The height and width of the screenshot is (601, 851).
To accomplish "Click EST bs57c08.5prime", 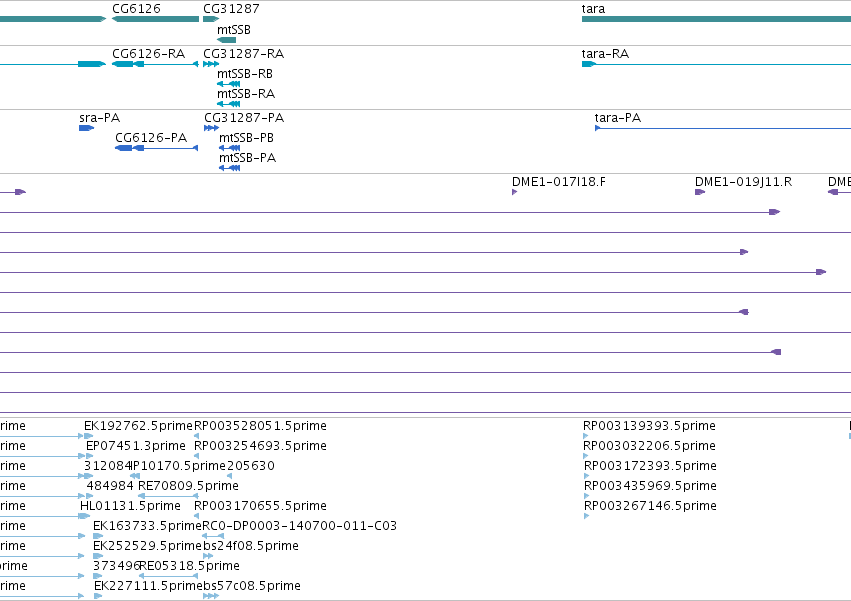I will pos(252,586).
